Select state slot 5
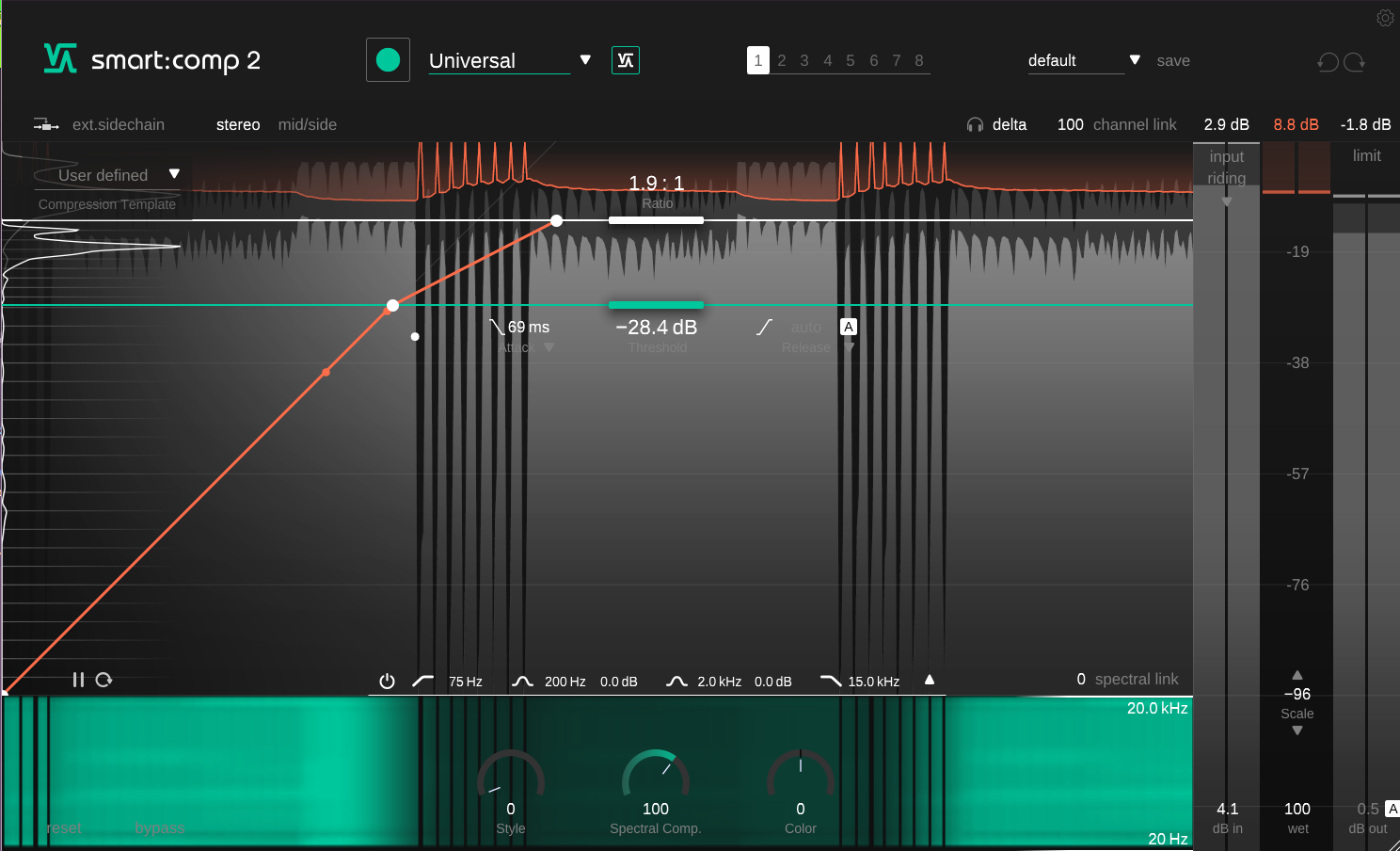The image size is (1400, 851). 851,60
